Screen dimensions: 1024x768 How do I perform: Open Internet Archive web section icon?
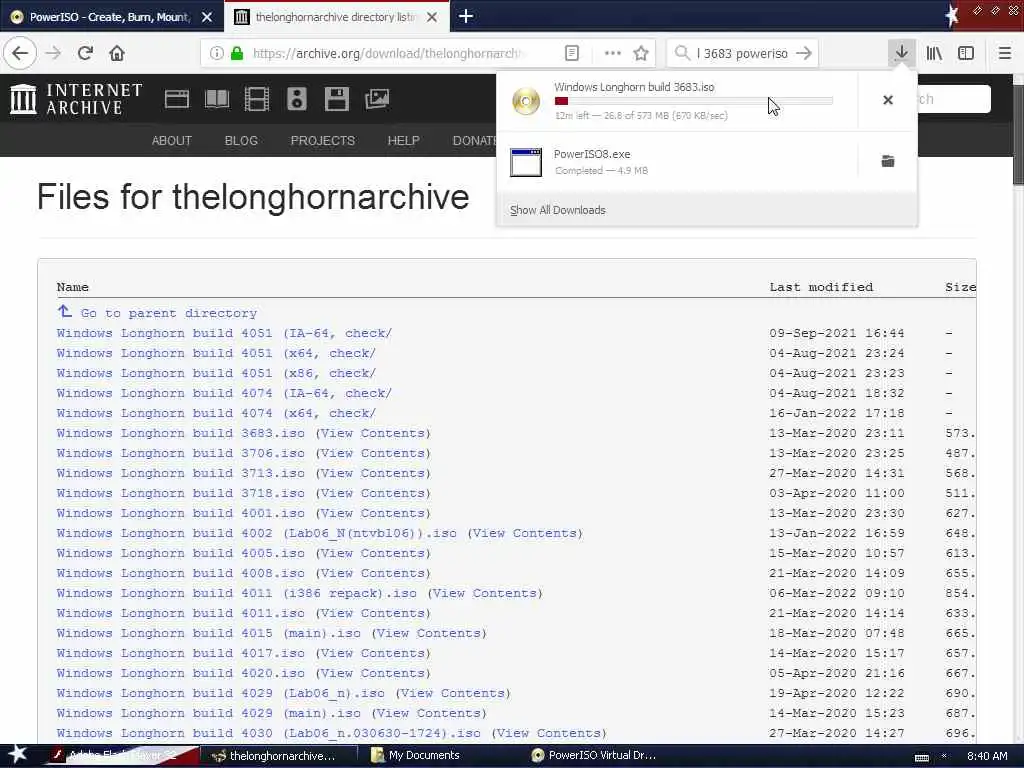pyautogui.click(x=176, y=99)
